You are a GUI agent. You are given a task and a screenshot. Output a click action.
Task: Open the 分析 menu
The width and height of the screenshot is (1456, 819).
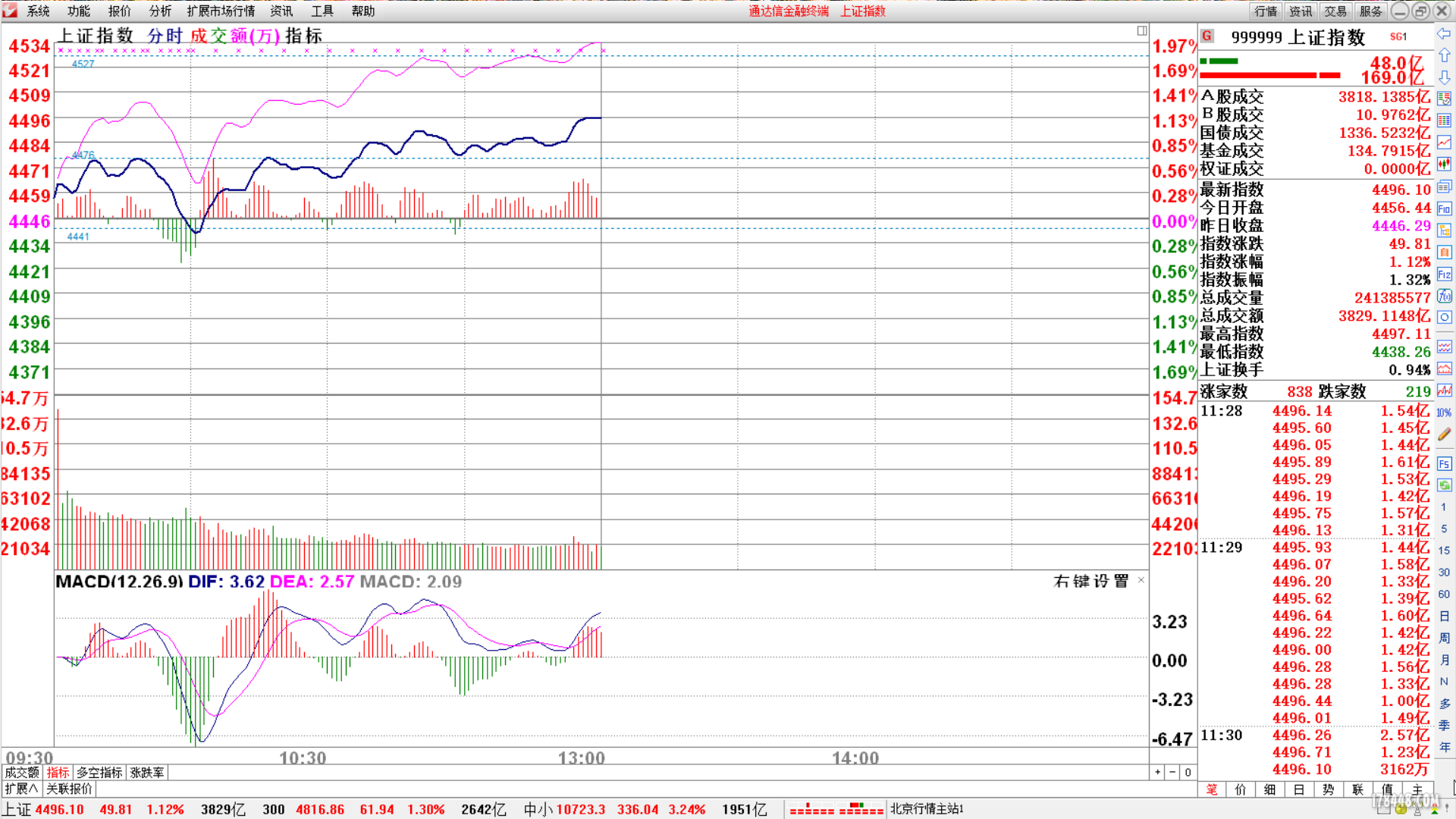click(x=160, y=11)
